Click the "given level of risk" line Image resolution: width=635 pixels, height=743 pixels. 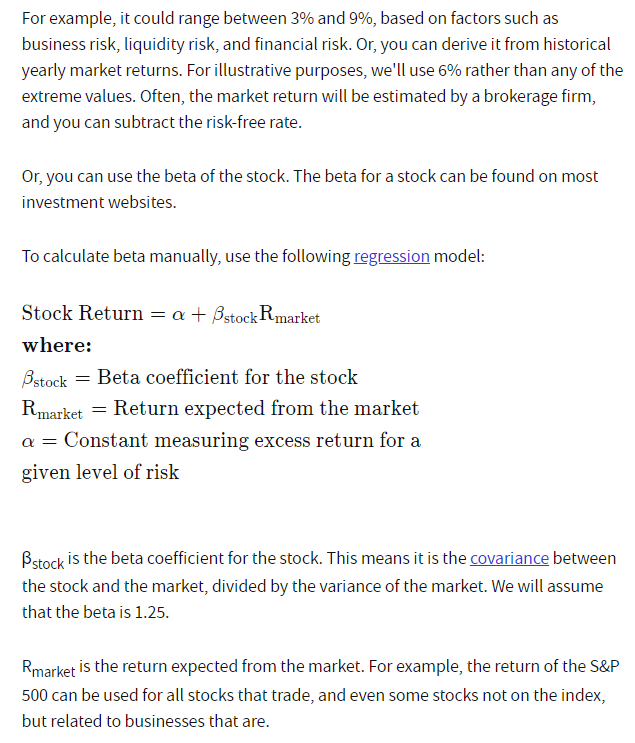(x=100, y=472)
